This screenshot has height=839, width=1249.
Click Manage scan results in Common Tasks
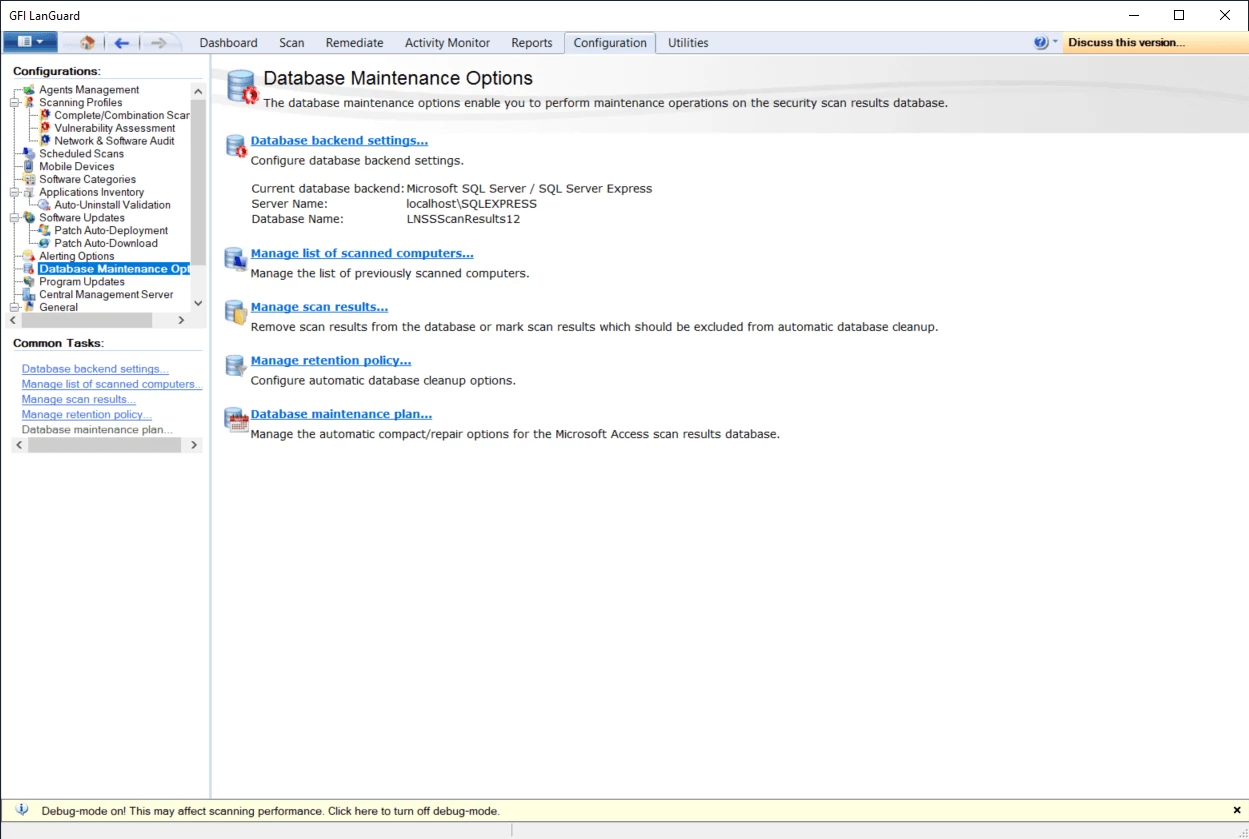click(78, 400)
